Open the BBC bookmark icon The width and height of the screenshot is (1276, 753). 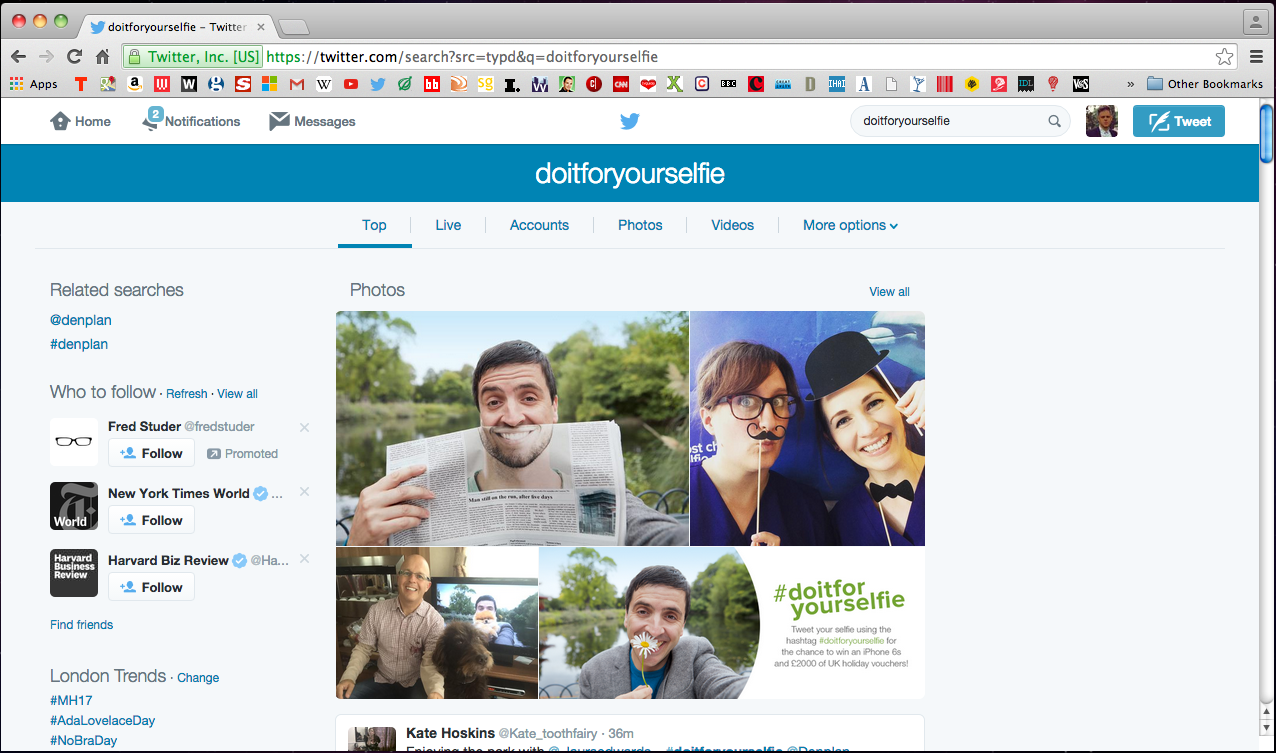coord(729,84)
